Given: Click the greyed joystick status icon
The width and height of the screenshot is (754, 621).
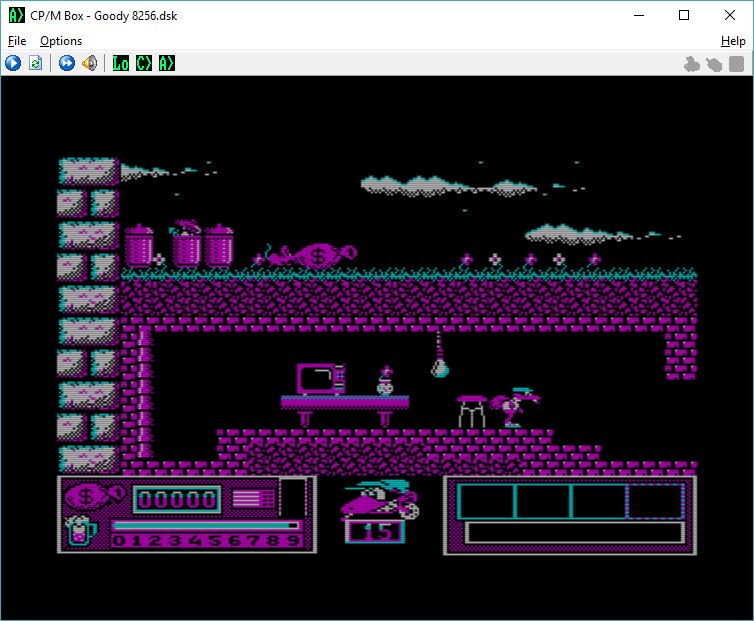Looking at the screenshot, I should click(x=692, y=64).
